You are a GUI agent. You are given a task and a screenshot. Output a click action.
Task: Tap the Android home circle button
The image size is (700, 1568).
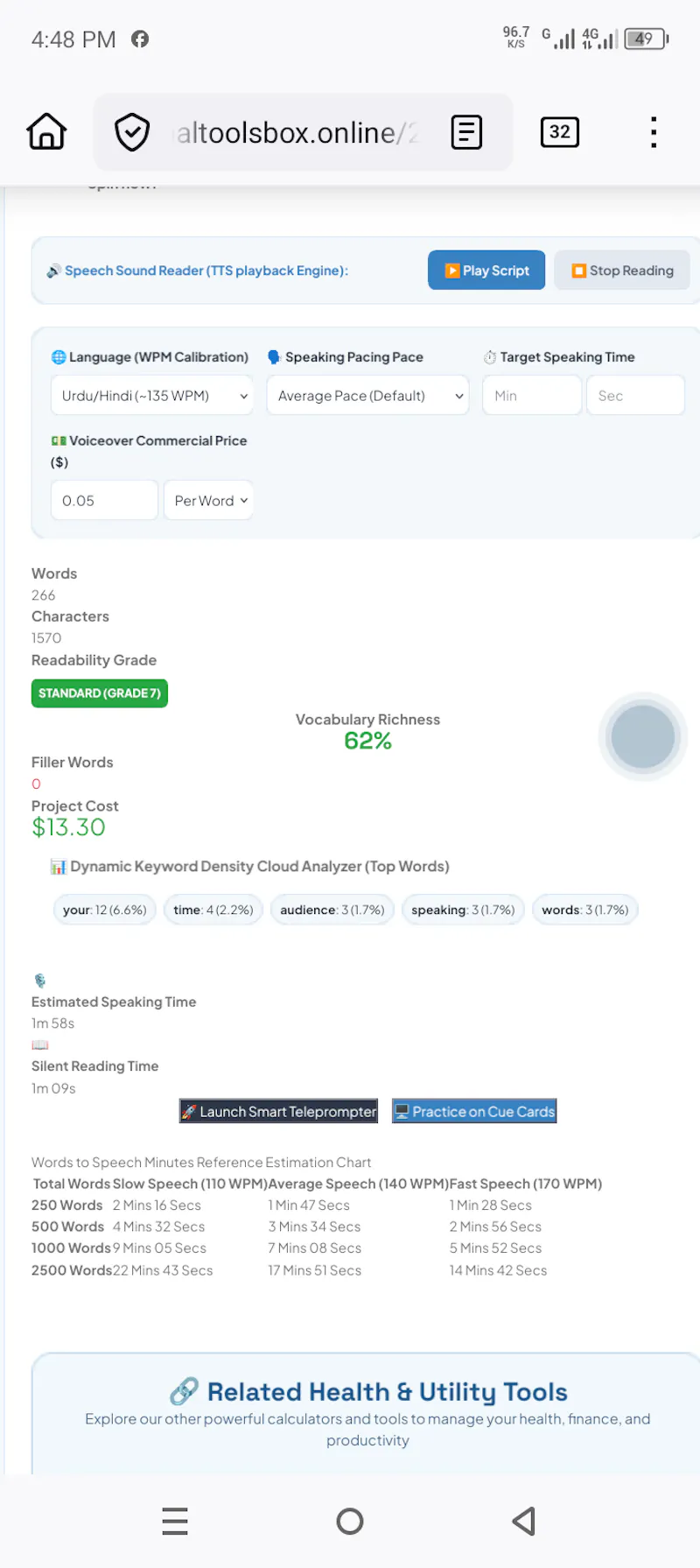[x=350, y=1521]
